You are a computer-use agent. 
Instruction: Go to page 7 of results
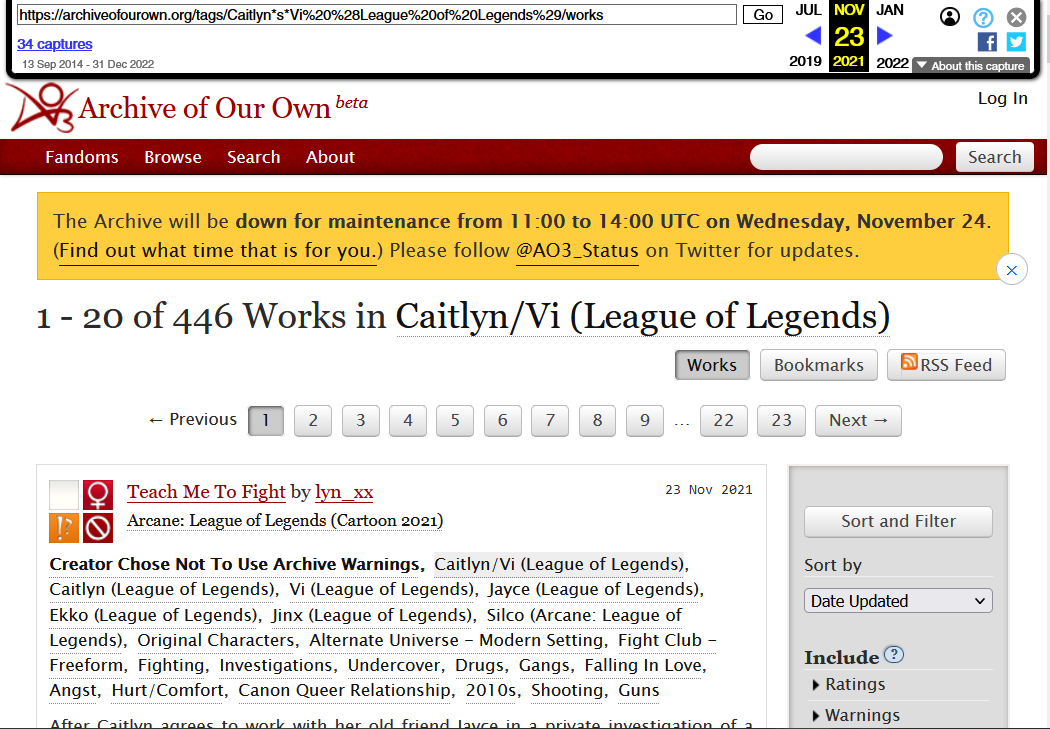point(550,420)
